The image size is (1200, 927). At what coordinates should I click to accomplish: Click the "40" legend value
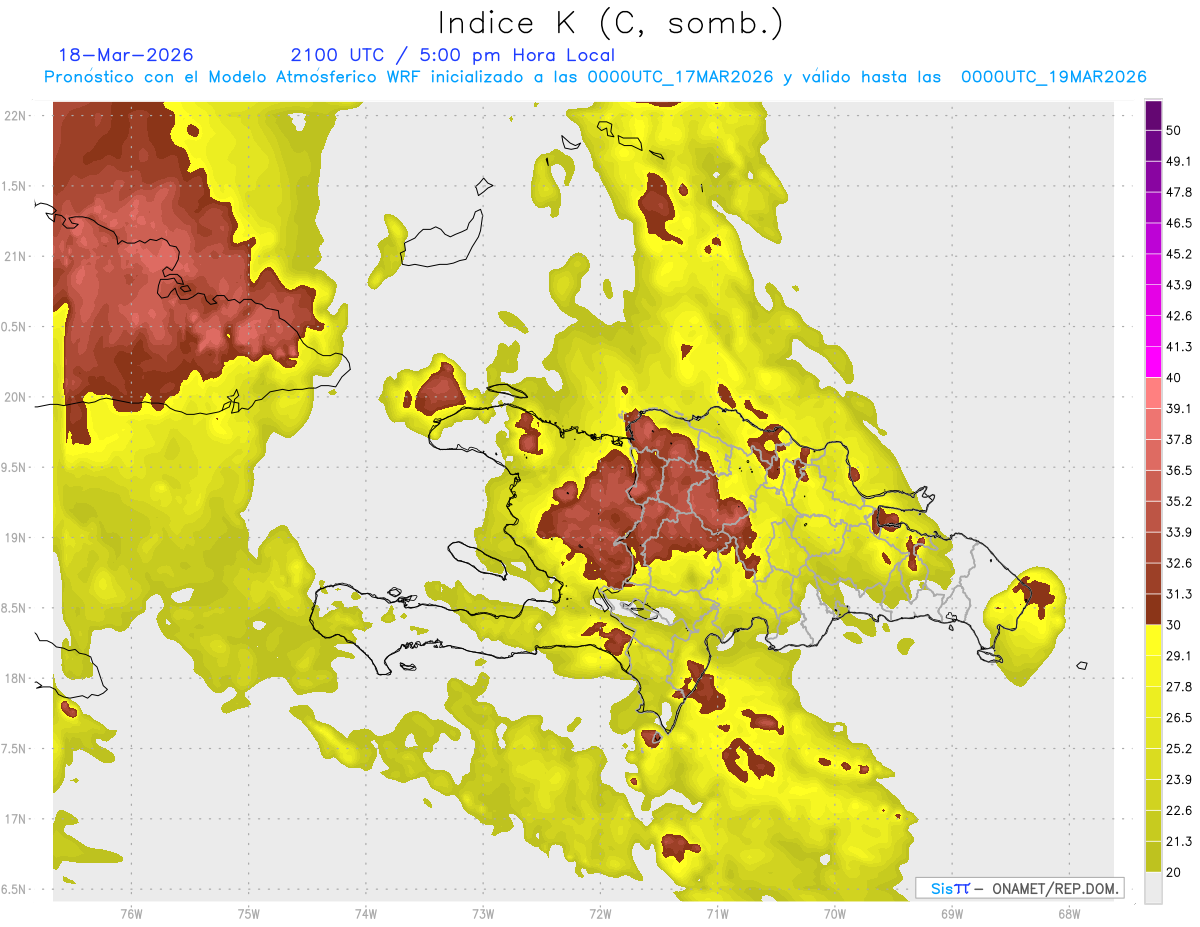[x=1173, y=378]
